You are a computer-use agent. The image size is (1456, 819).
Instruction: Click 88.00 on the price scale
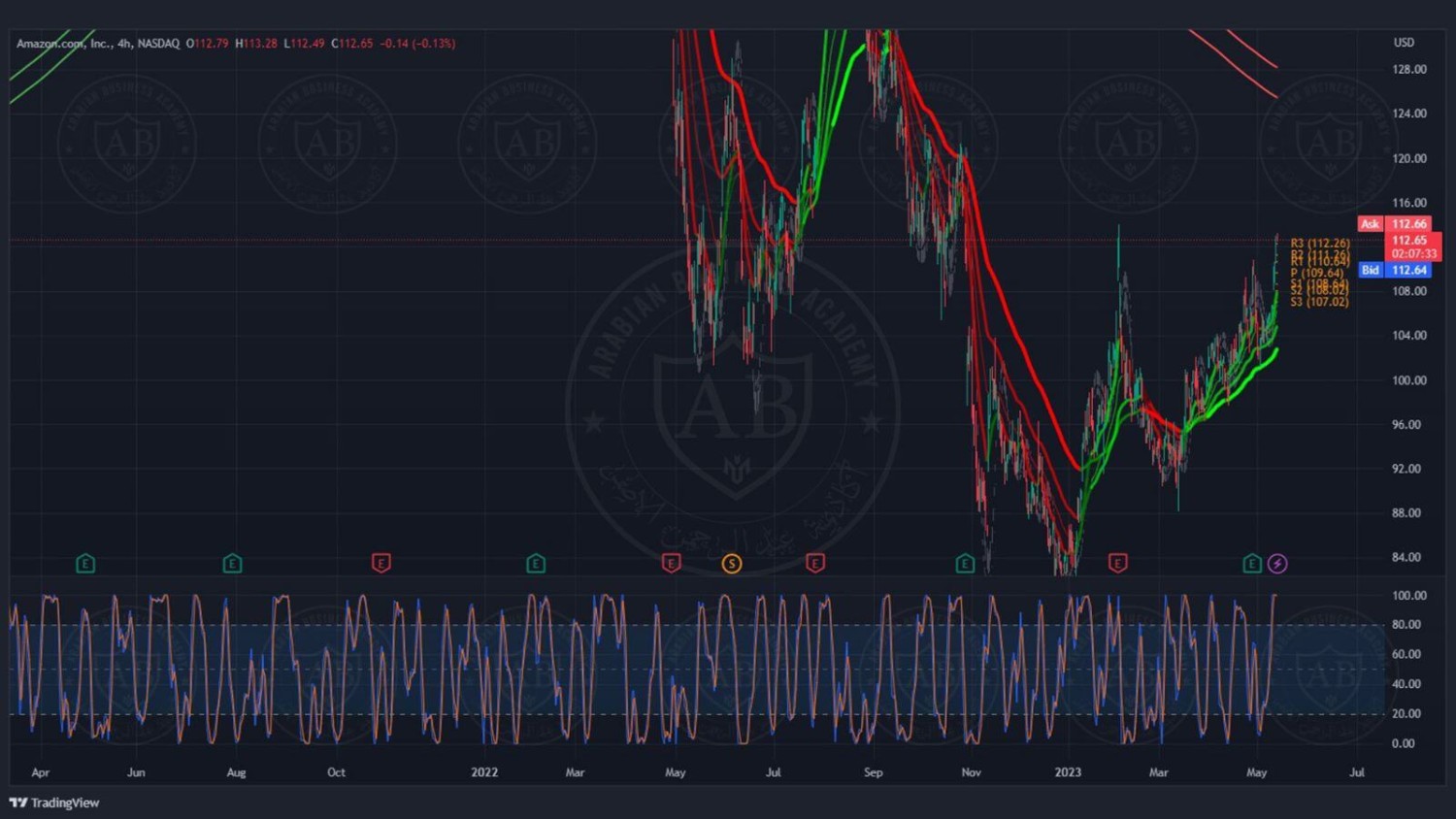click(1408, 512)
